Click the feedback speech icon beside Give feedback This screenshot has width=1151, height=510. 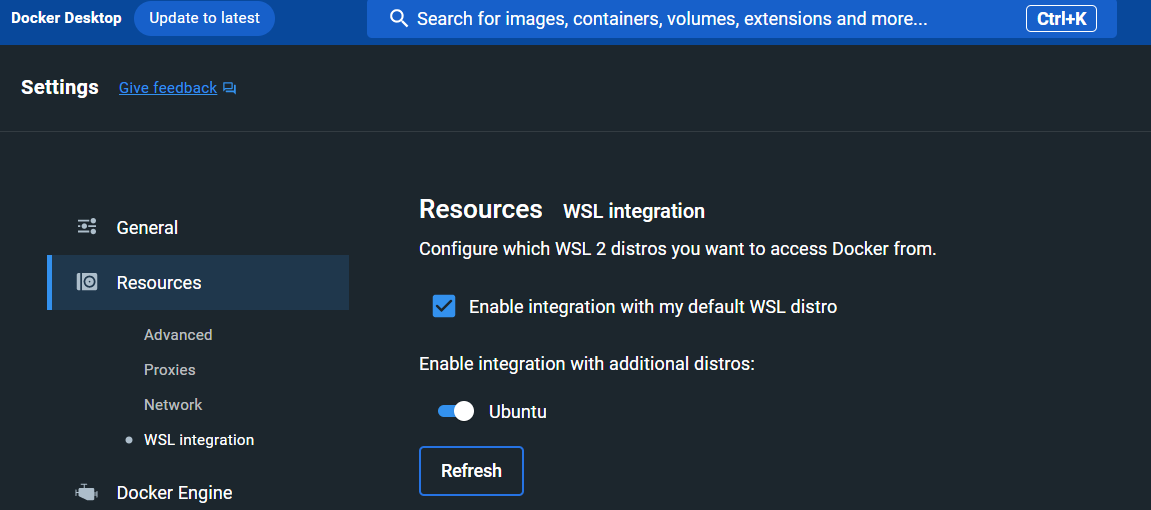[x=230, y=88]
